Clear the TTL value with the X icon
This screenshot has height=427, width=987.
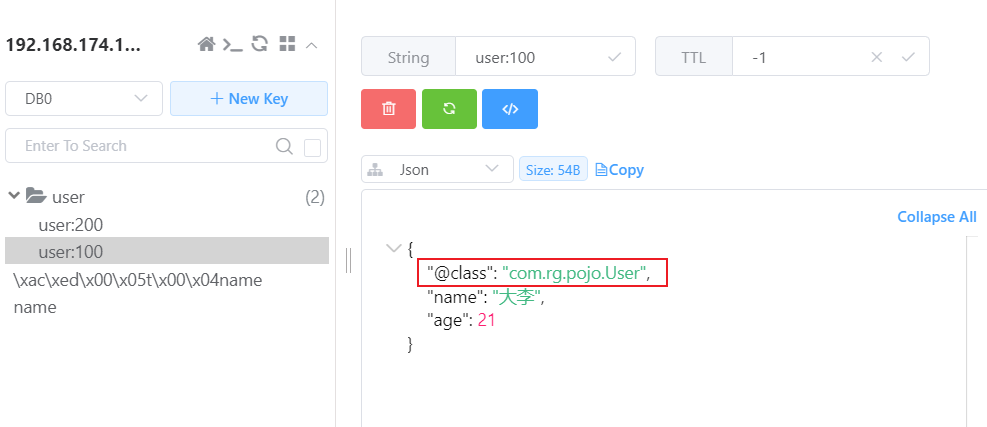click(x=877, y=57)
